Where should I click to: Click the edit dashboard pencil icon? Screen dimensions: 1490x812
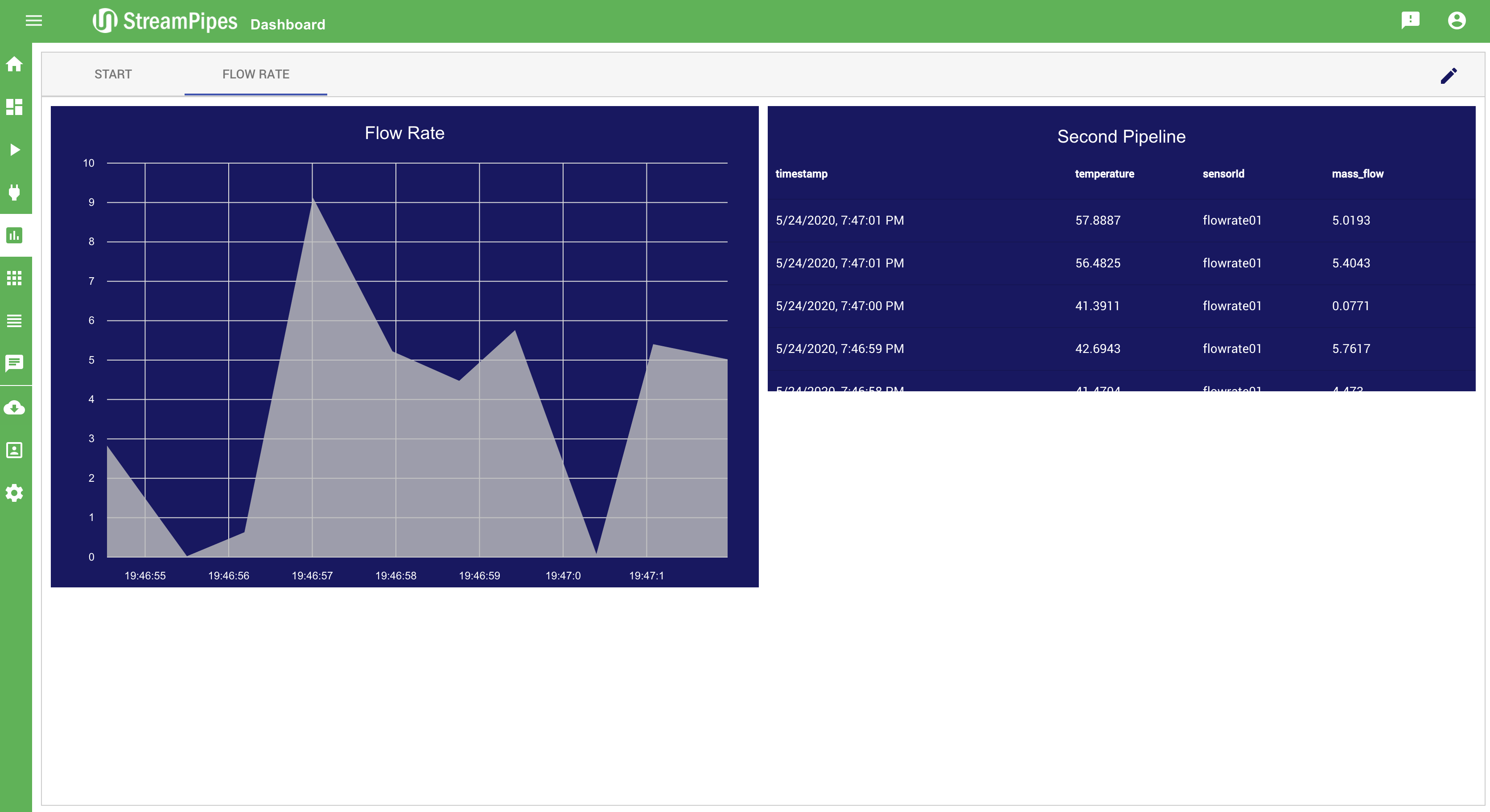coord(1449,76)
